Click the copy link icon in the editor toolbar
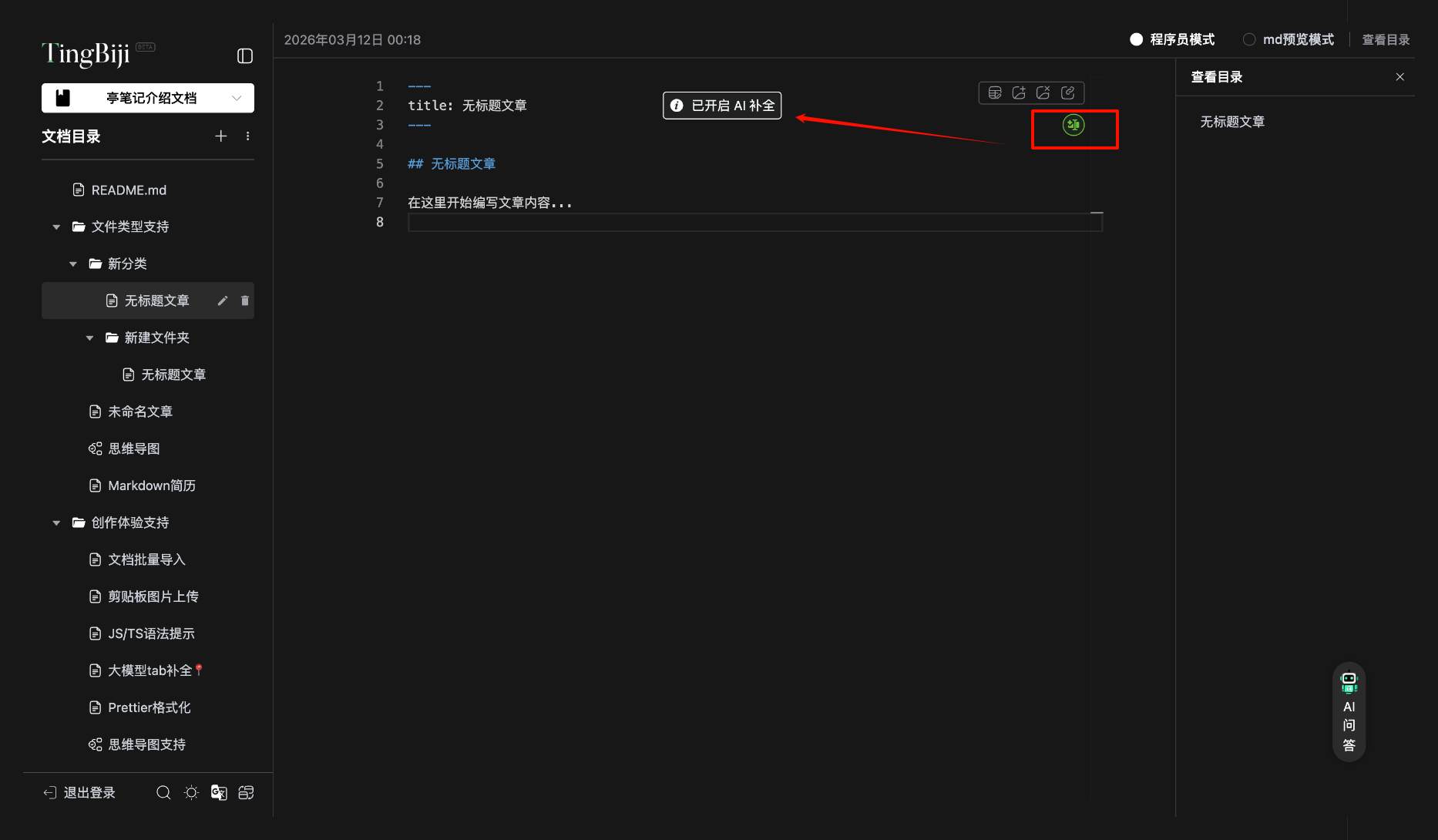The height and width of the screenshot is (840, 1438). click(x=1069, y=92)
